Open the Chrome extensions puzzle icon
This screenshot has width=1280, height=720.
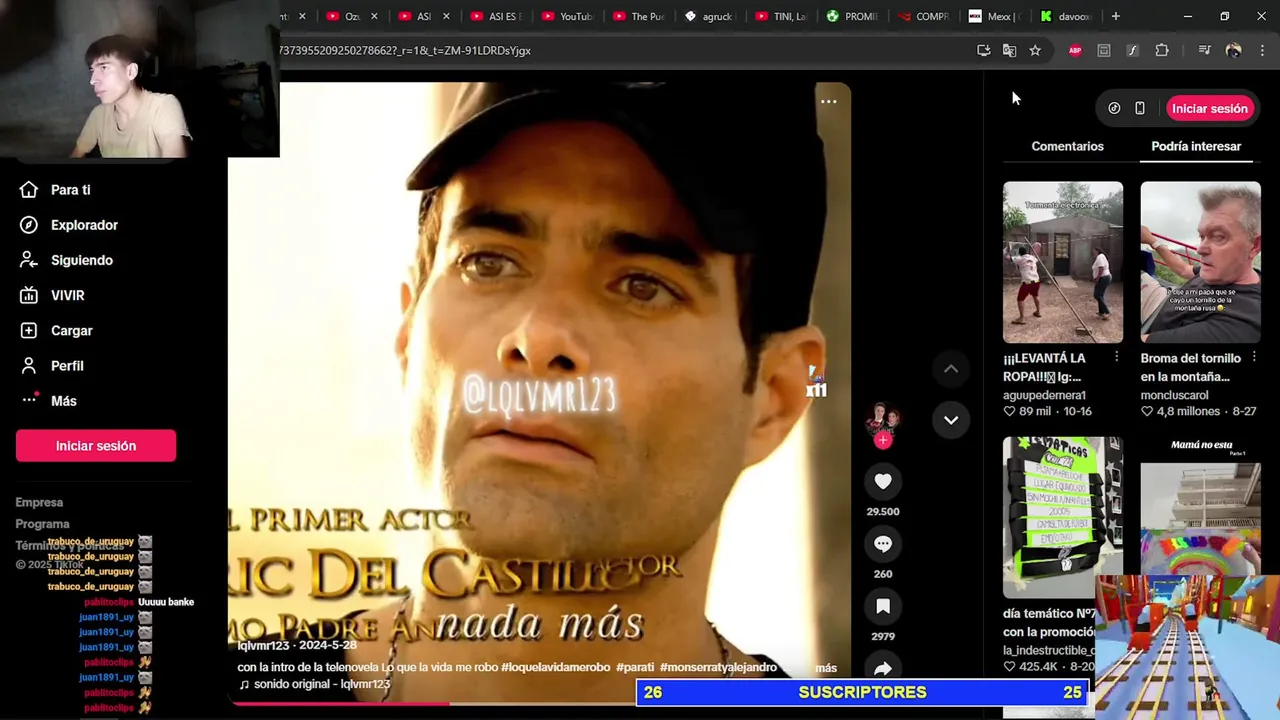[x=1162, y=50]
